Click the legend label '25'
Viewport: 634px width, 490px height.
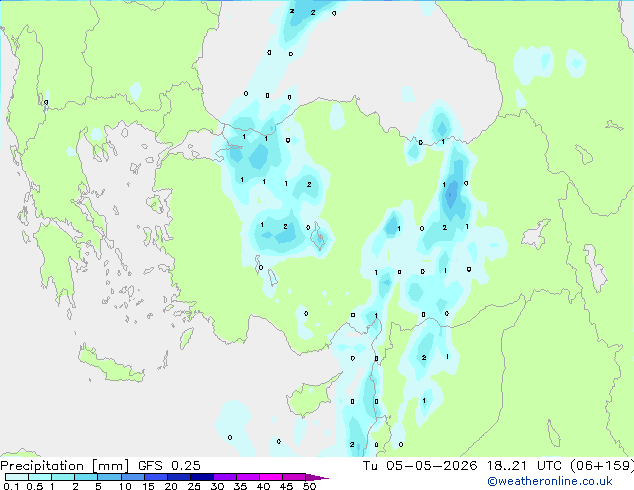[194, 486]
